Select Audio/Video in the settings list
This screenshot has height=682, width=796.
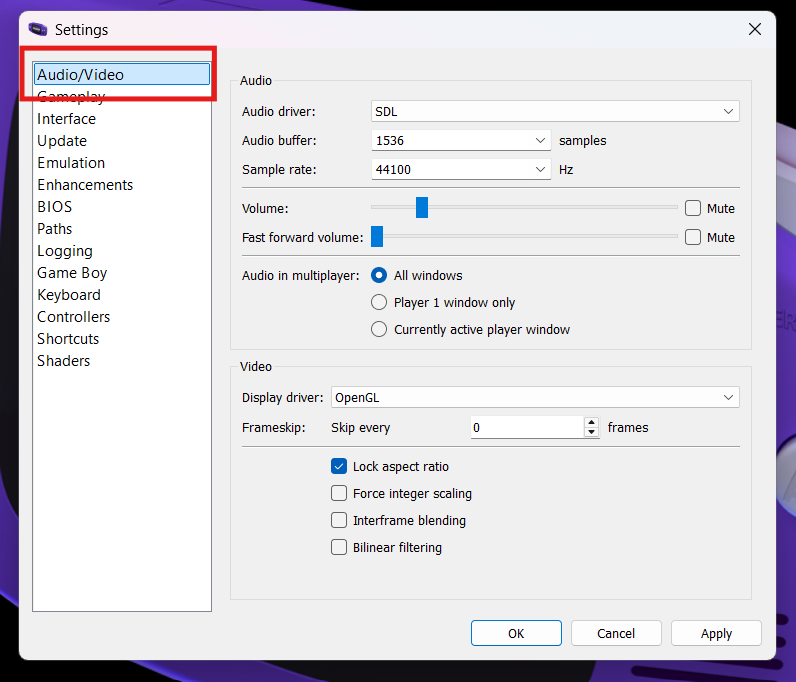coord(122,74)
